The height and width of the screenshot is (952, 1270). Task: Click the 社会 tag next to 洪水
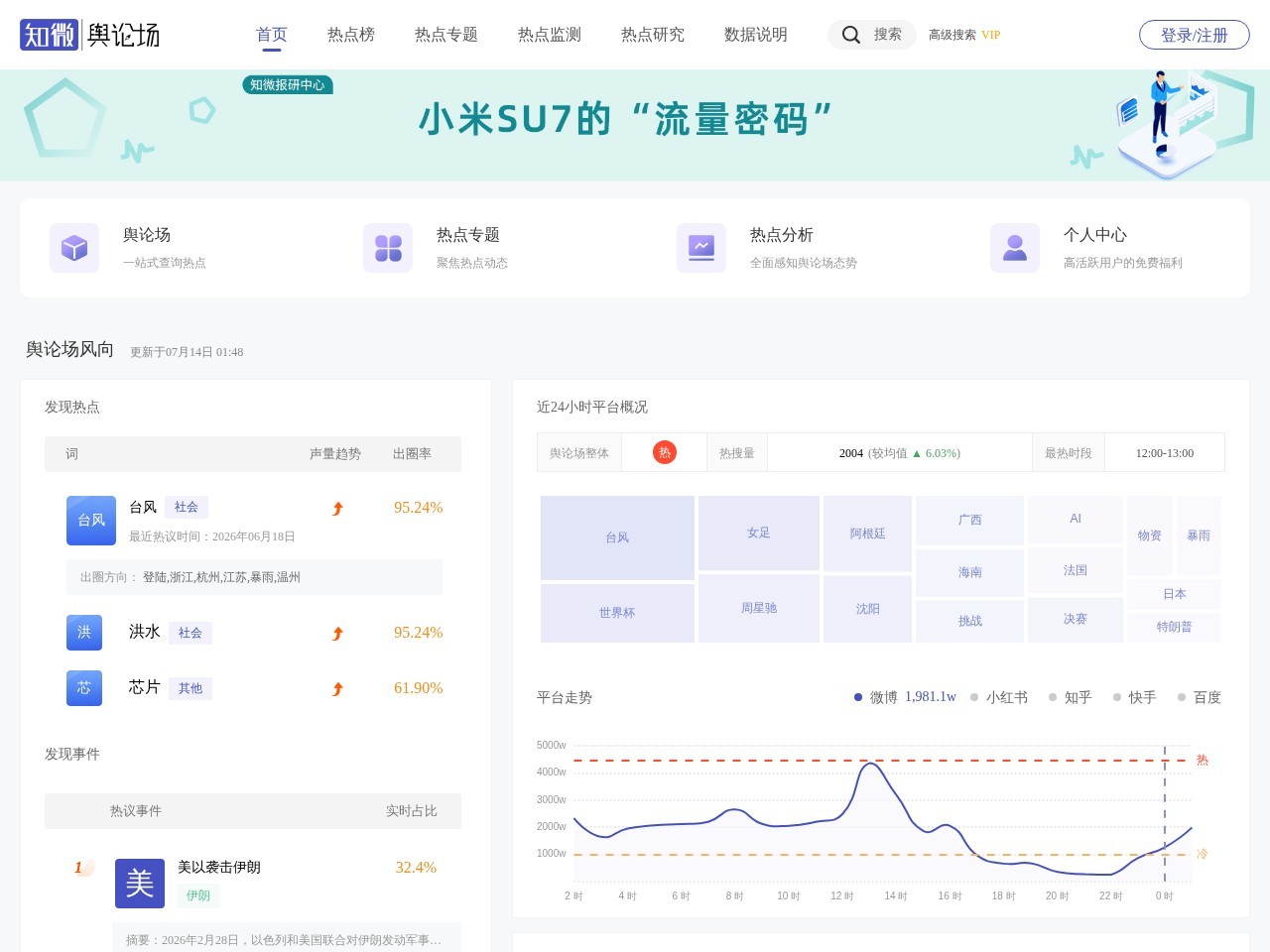click(190, 633)
